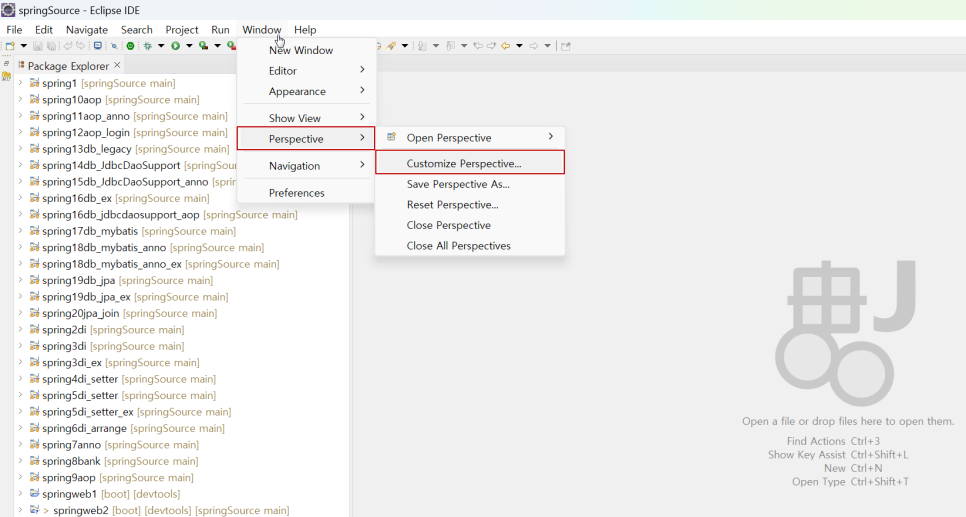The height and width of the screenshot is (517, 966).
Task: Click the Pin Editor toolbar icon
Action: coord(566,46)
